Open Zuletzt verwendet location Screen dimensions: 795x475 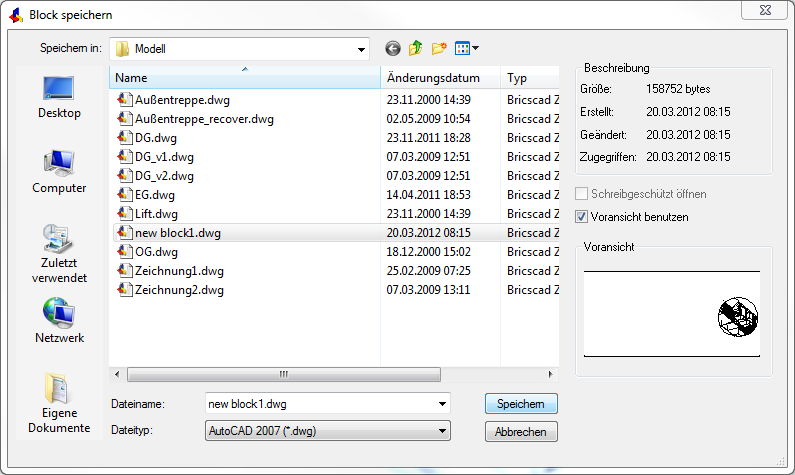59,254
